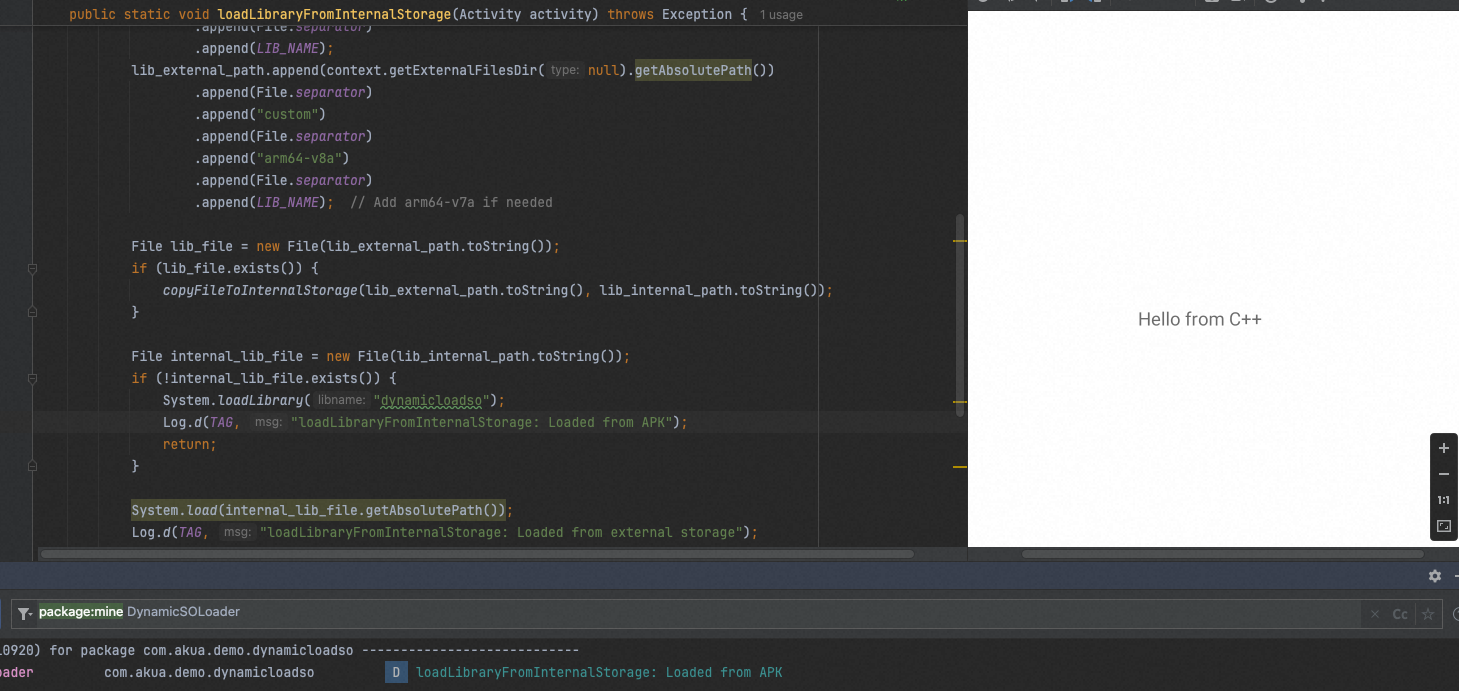
Task: Click warning marker beside File lib_file line
Action: 960,241
